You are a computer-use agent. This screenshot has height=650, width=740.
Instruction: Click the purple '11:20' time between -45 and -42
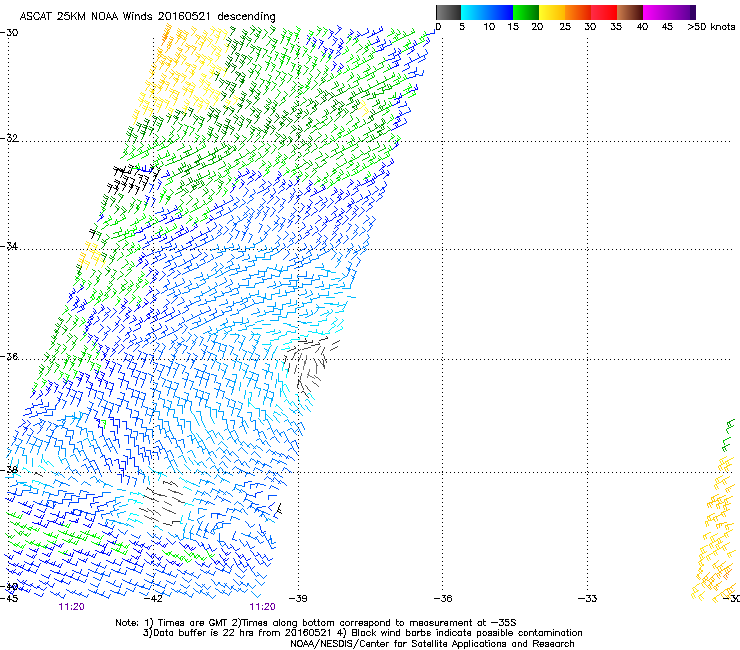tap(71, 607)
